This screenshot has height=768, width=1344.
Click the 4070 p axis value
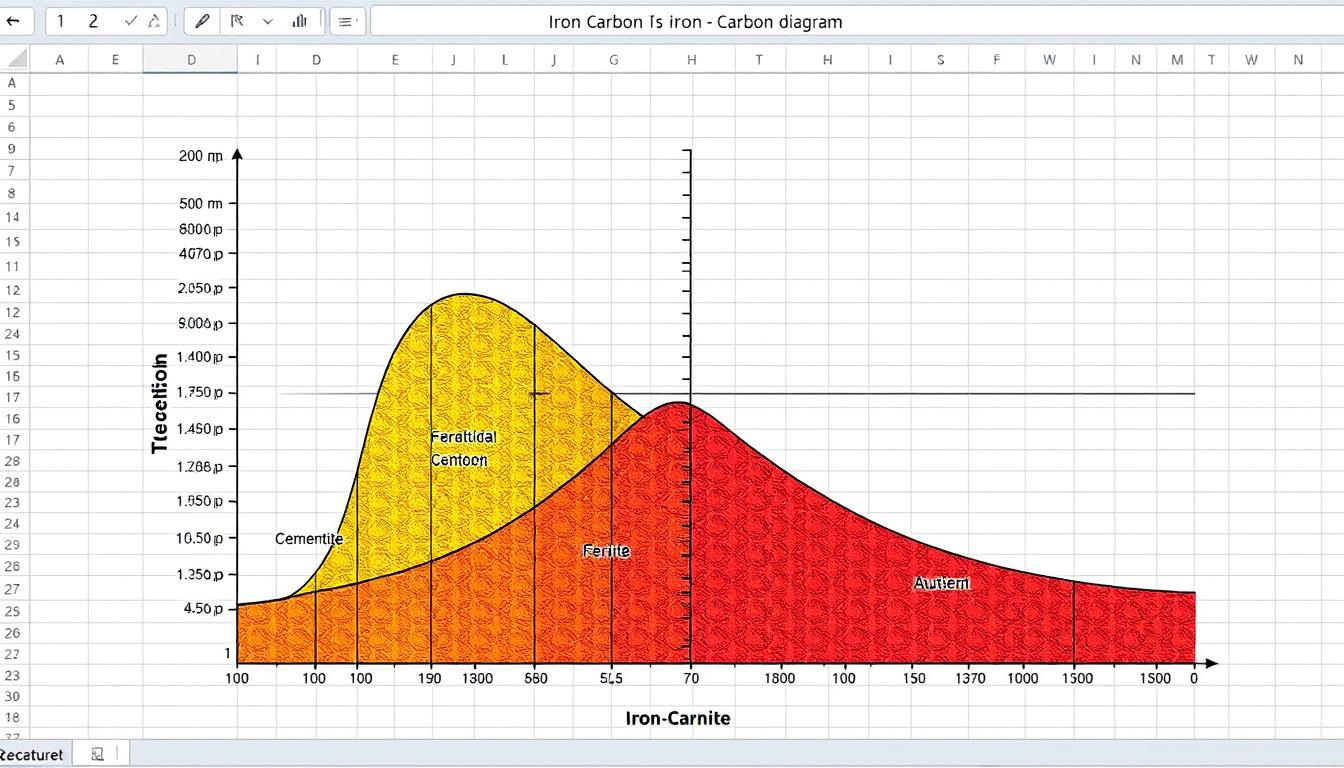(x=201, y=254)
